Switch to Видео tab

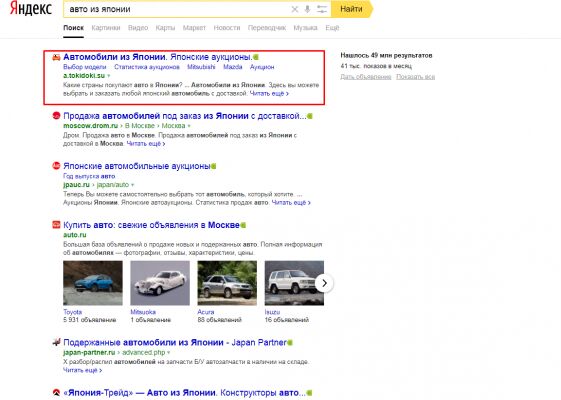coord(138,28)
